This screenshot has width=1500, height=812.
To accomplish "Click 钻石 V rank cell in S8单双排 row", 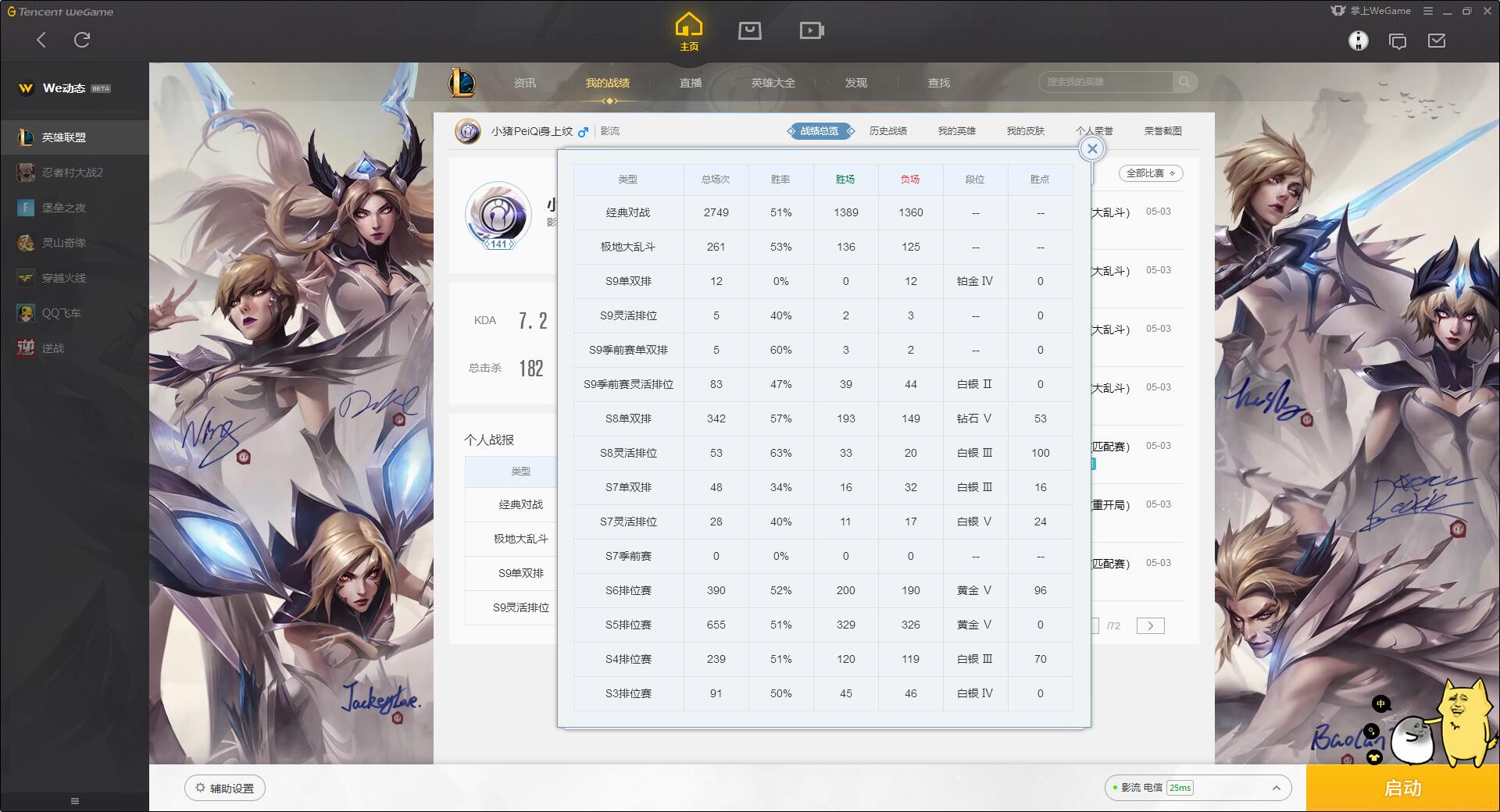I will pos(975,418).
